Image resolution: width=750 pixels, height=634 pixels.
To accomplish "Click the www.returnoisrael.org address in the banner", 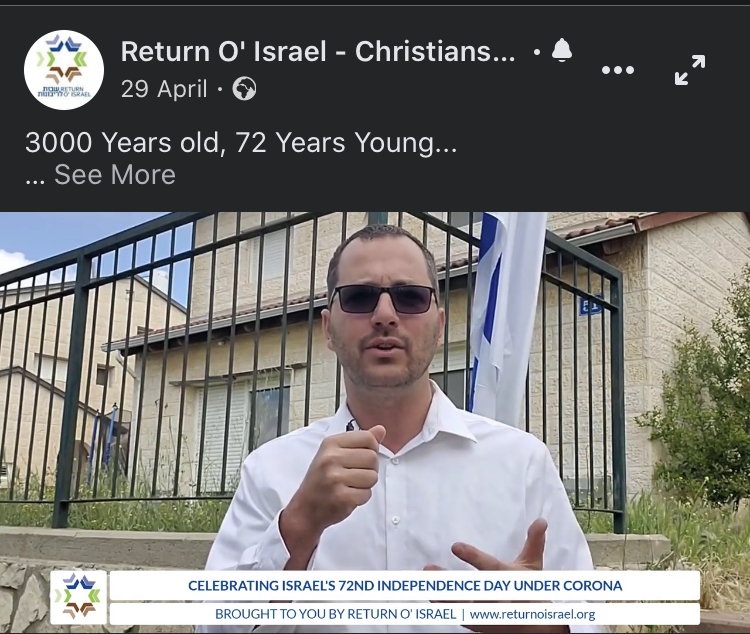I will pyautogui.click(x=532, y=614).
